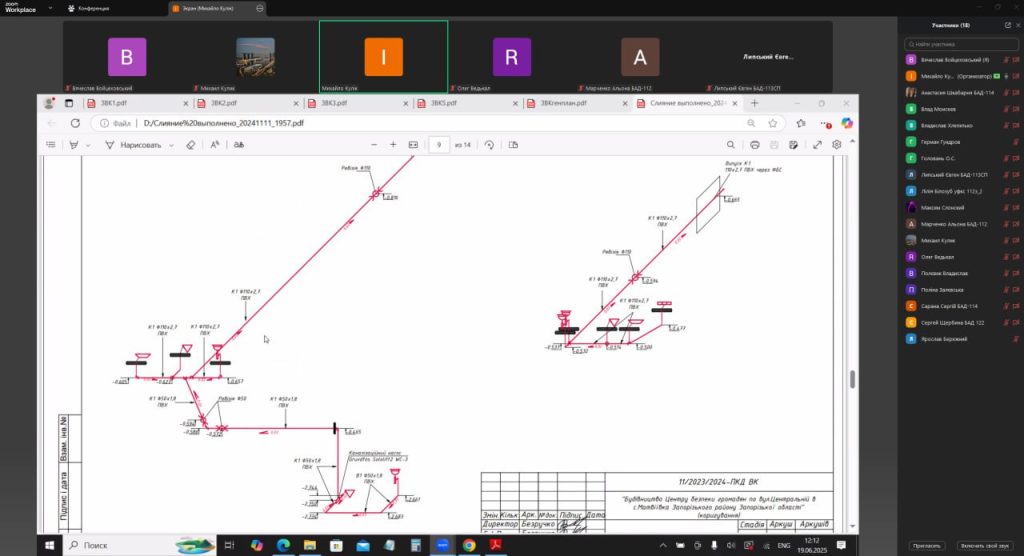Switch ENG input language indicator
1024x556 pixels.
(x=784, y=546)
